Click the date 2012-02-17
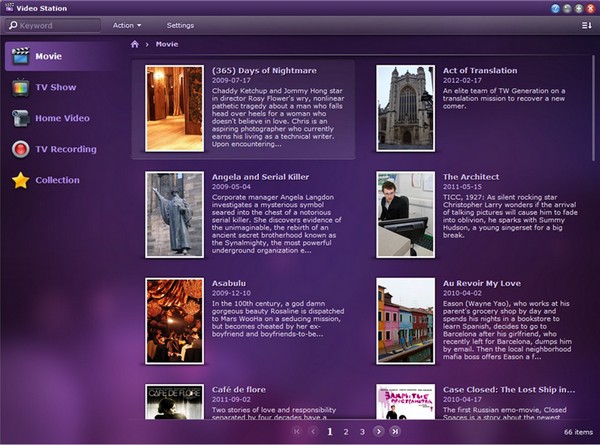 462,81
